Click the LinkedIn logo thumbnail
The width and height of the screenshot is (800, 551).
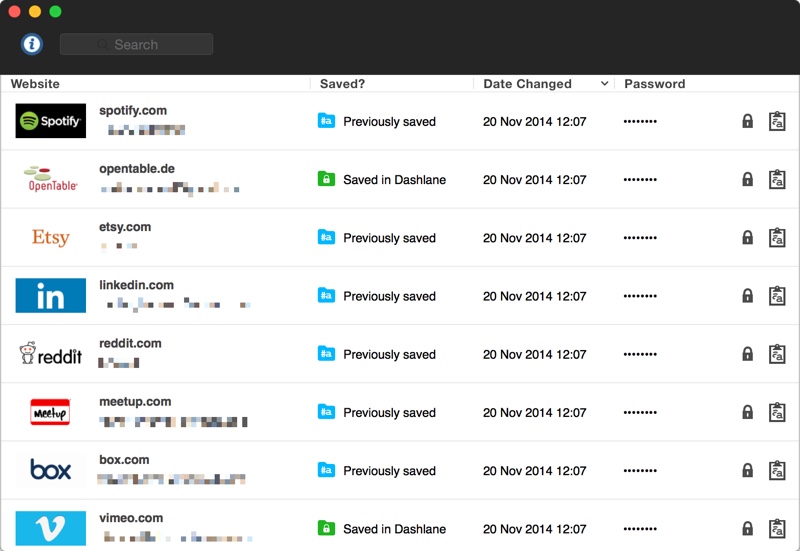point(51,295)
